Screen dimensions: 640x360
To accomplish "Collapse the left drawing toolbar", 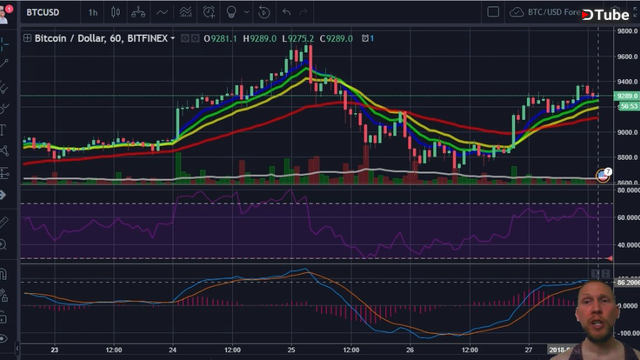I will (x=17, y=349).
